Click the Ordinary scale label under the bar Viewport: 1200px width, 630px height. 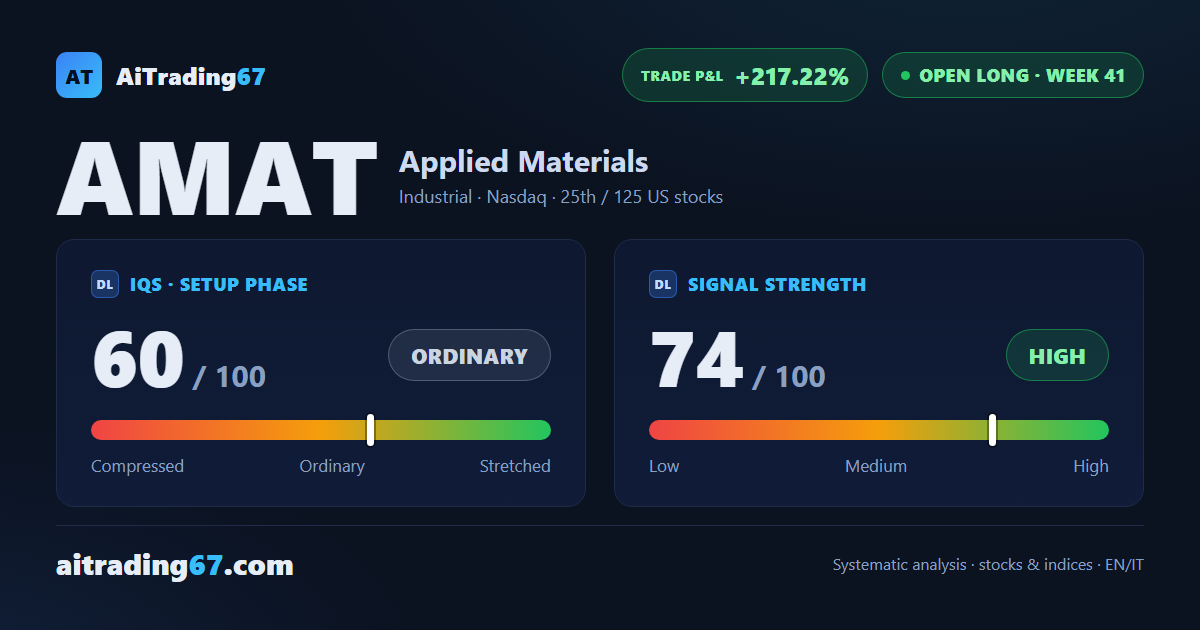coord(332,466)
